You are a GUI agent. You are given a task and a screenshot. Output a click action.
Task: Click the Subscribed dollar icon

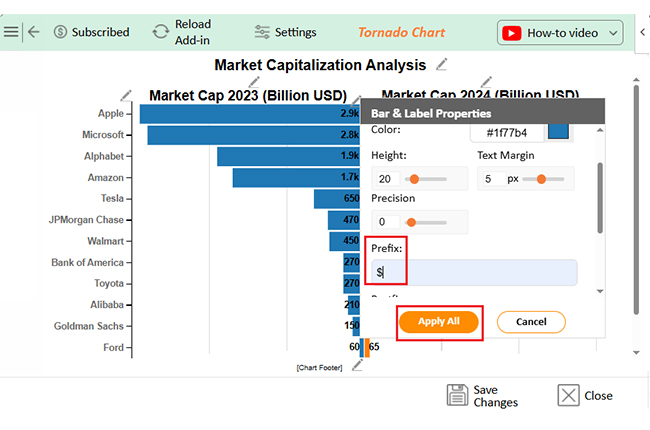(61, 32)
